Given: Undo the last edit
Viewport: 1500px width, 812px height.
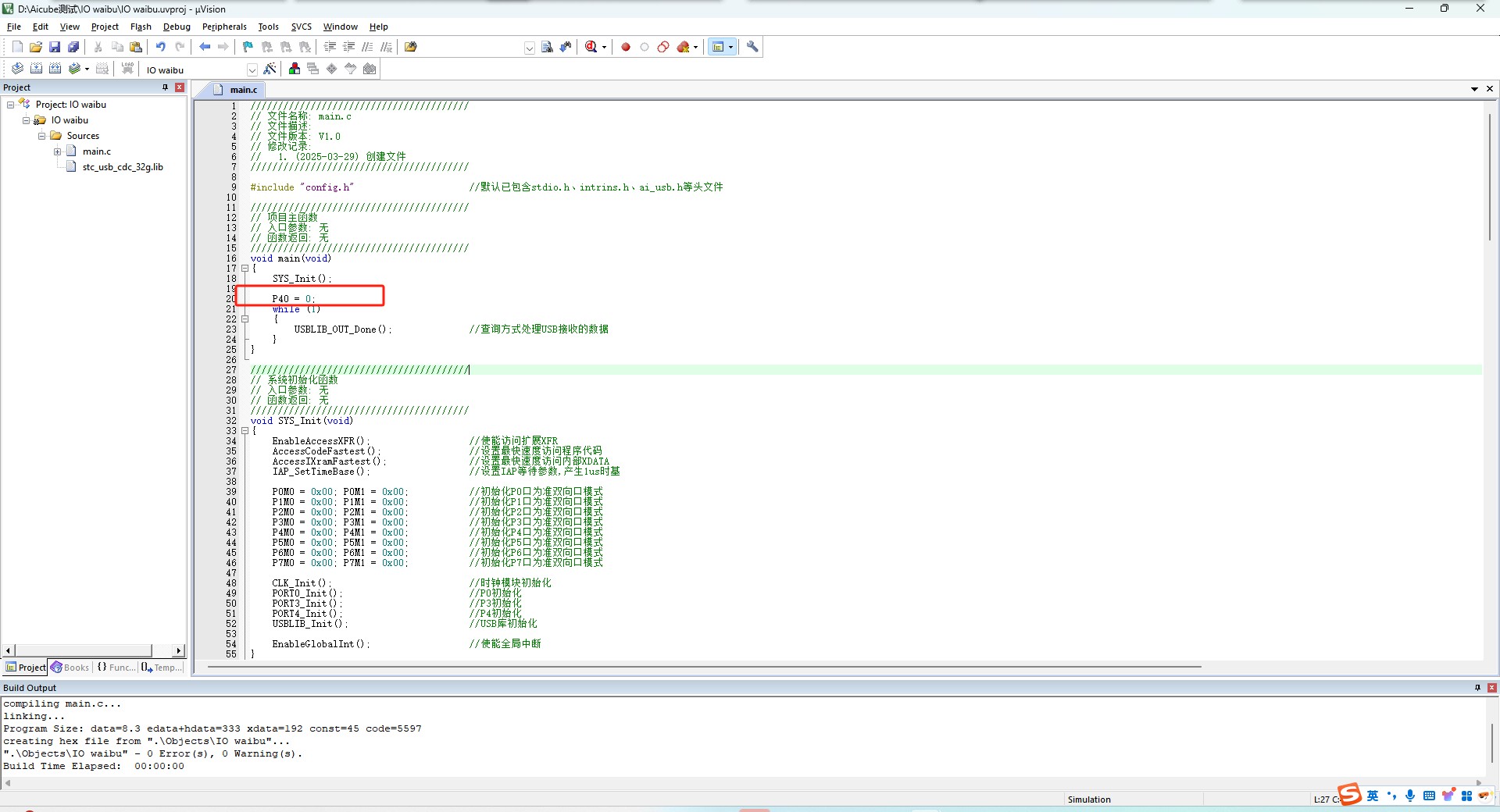Looking at the screenshot, I should point(161,47).
